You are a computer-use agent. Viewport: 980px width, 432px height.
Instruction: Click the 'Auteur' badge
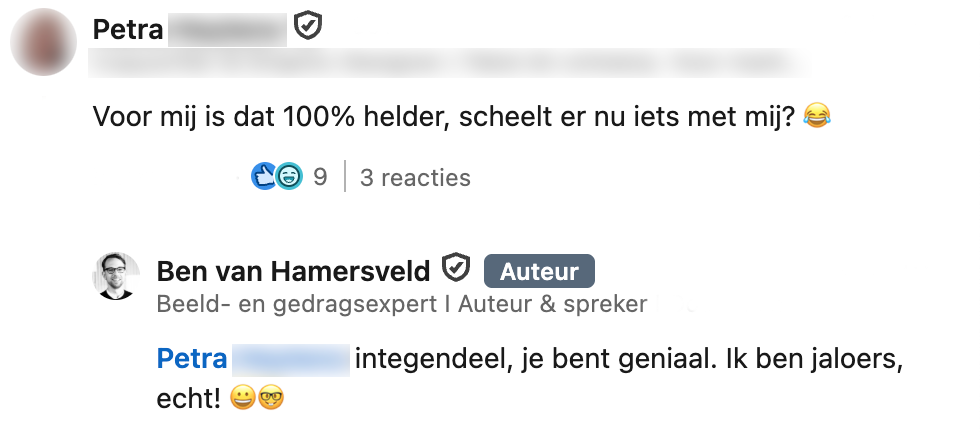pos(539,271)
